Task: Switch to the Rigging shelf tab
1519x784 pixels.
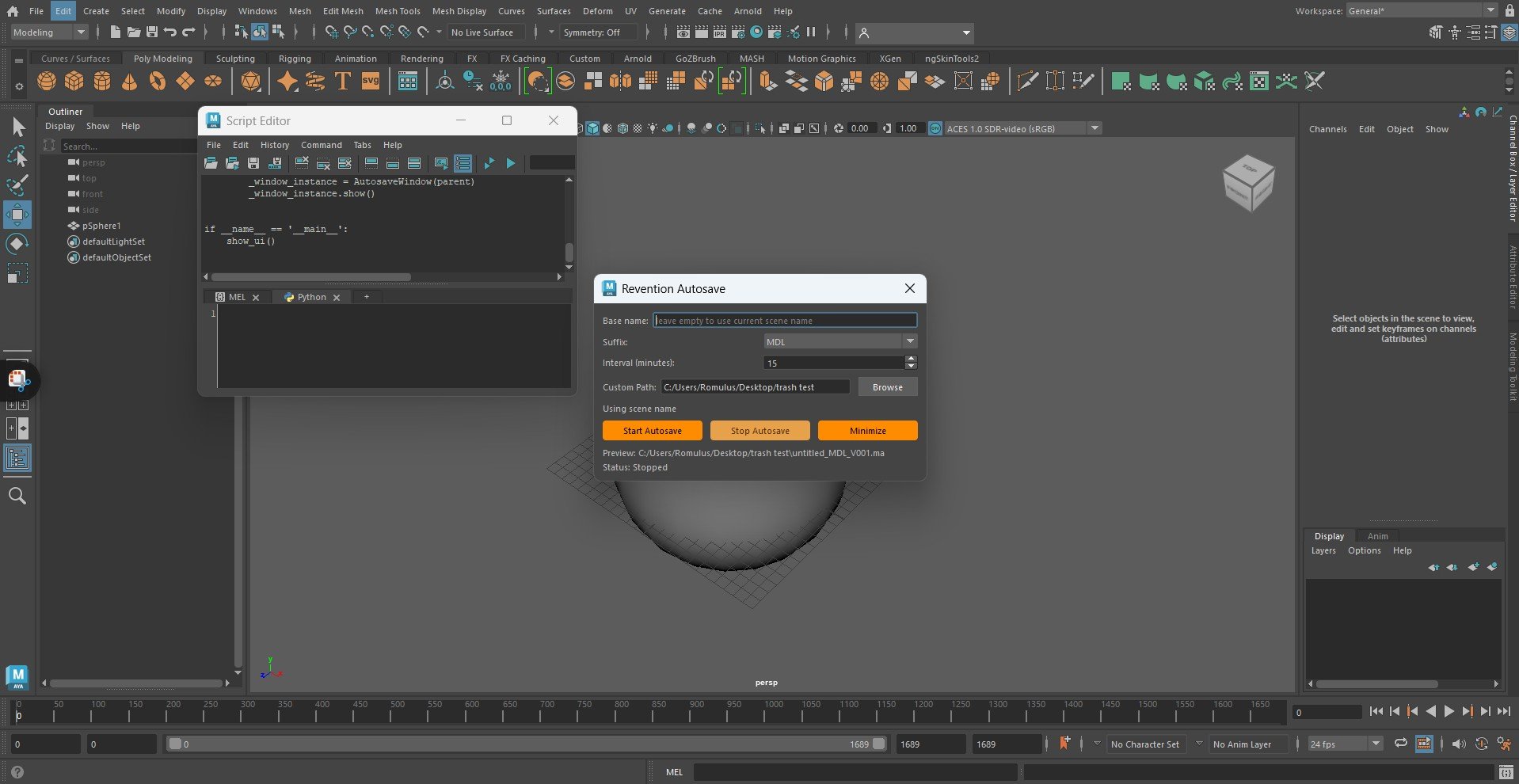Action: tap(295, 59)
